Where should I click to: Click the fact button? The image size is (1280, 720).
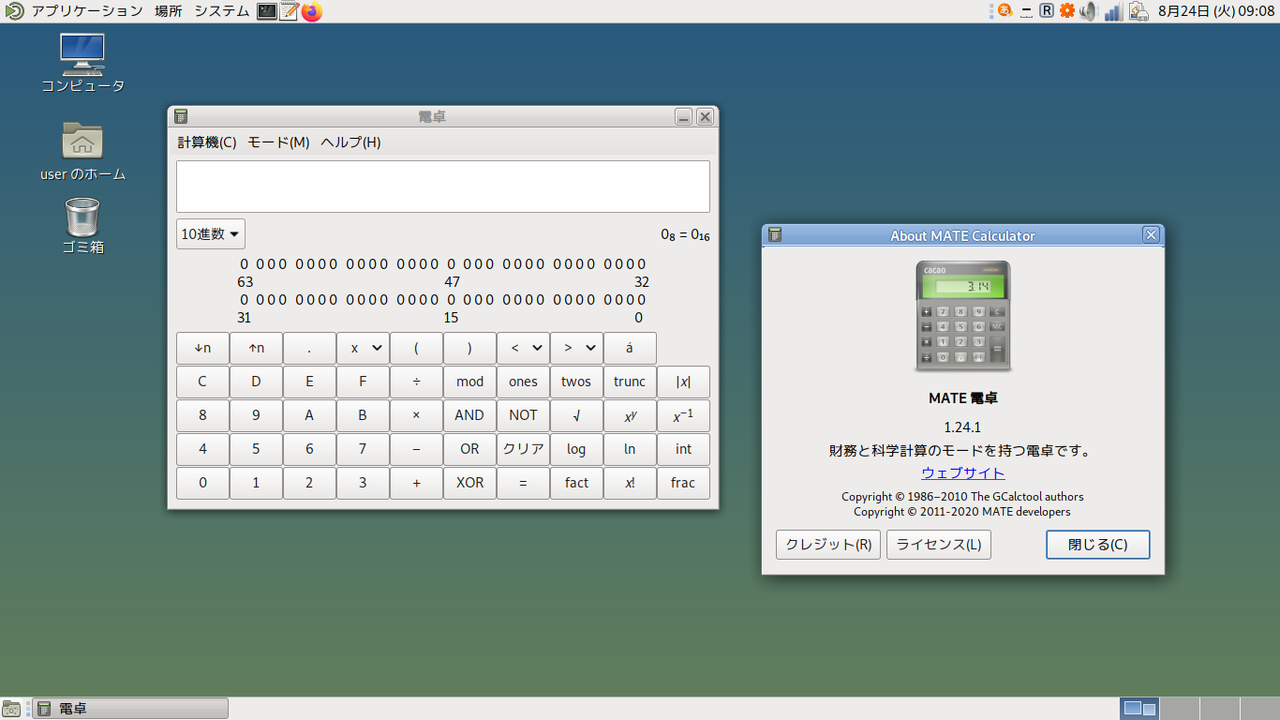coord(577,483)
